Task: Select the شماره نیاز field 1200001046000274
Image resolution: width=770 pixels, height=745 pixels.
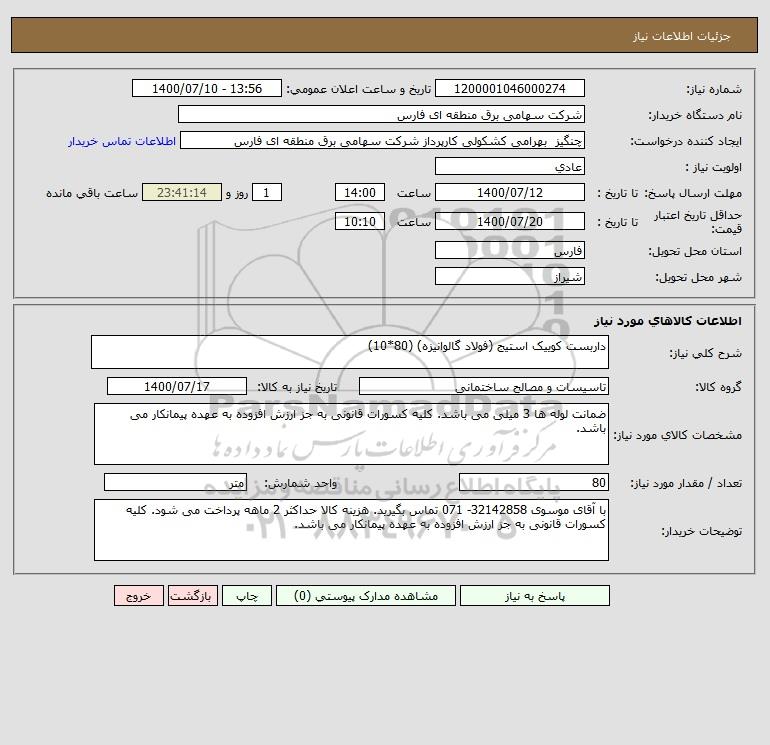Action: (510, 88)
